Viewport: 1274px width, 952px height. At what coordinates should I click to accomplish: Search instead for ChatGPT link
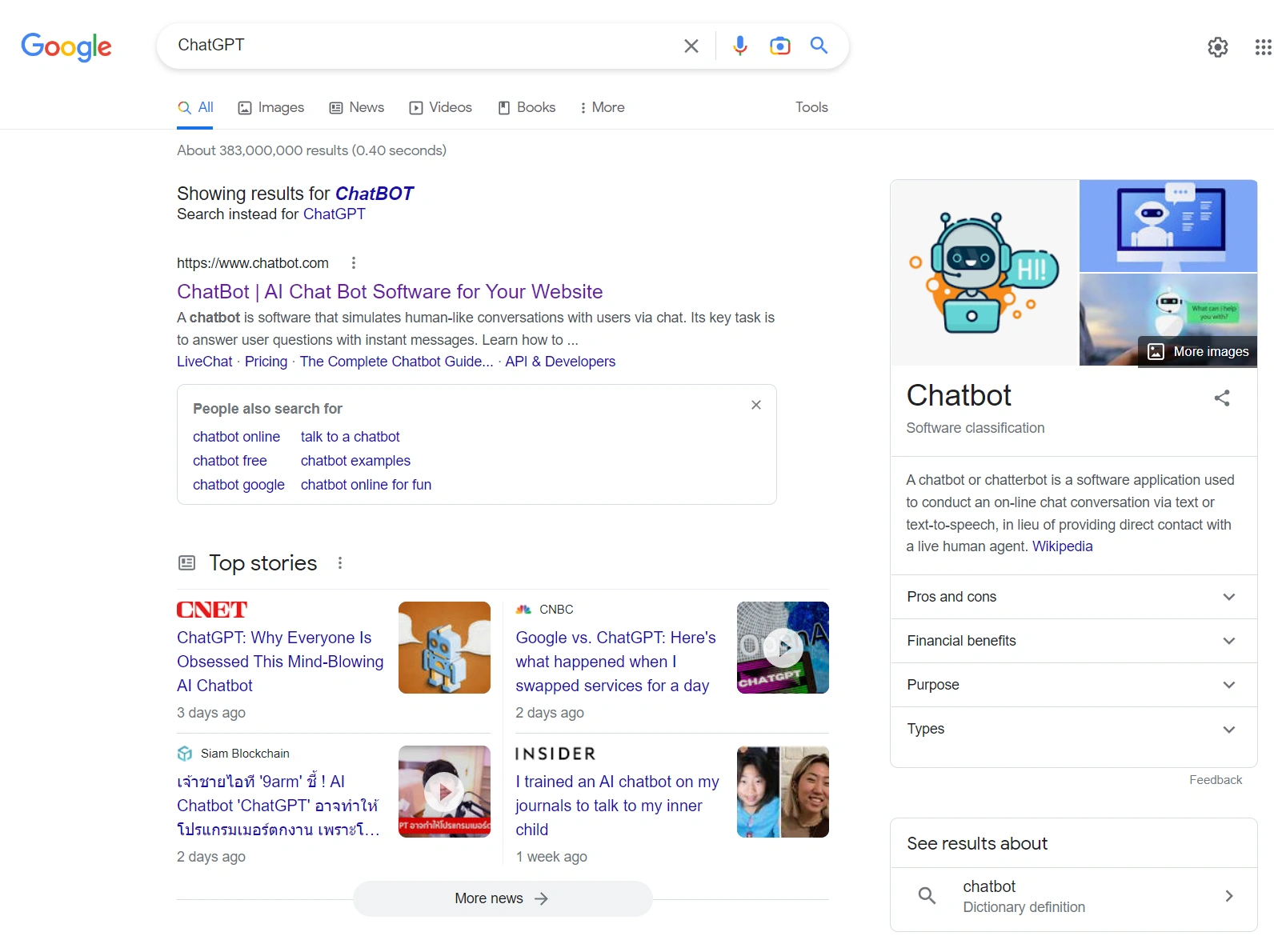point(334,214)
